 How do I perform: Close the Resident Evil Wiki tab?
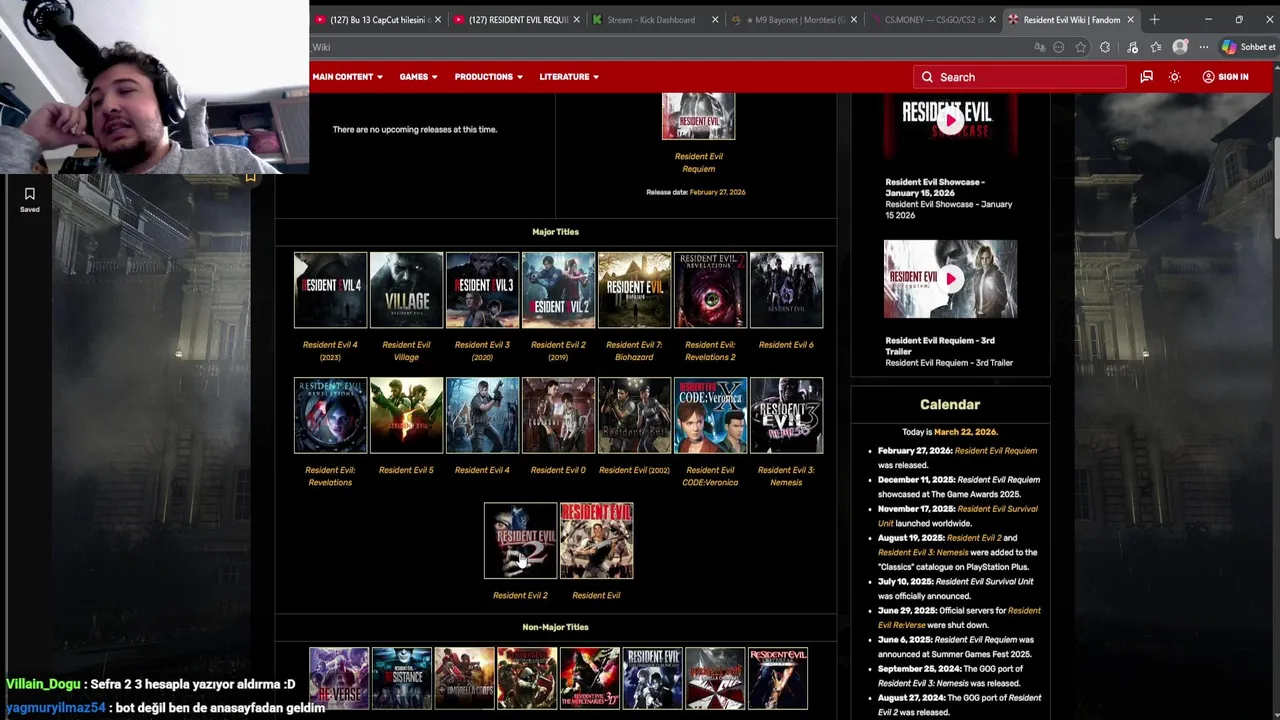click(1131, 20)
